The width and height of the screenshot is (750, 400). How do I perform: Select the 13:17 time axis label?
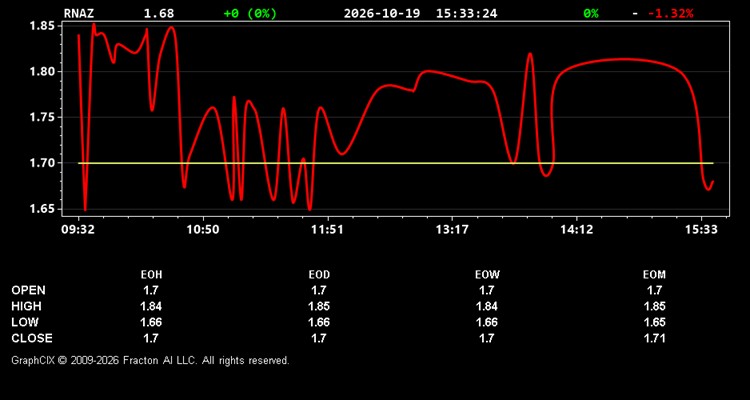[452, 230]
